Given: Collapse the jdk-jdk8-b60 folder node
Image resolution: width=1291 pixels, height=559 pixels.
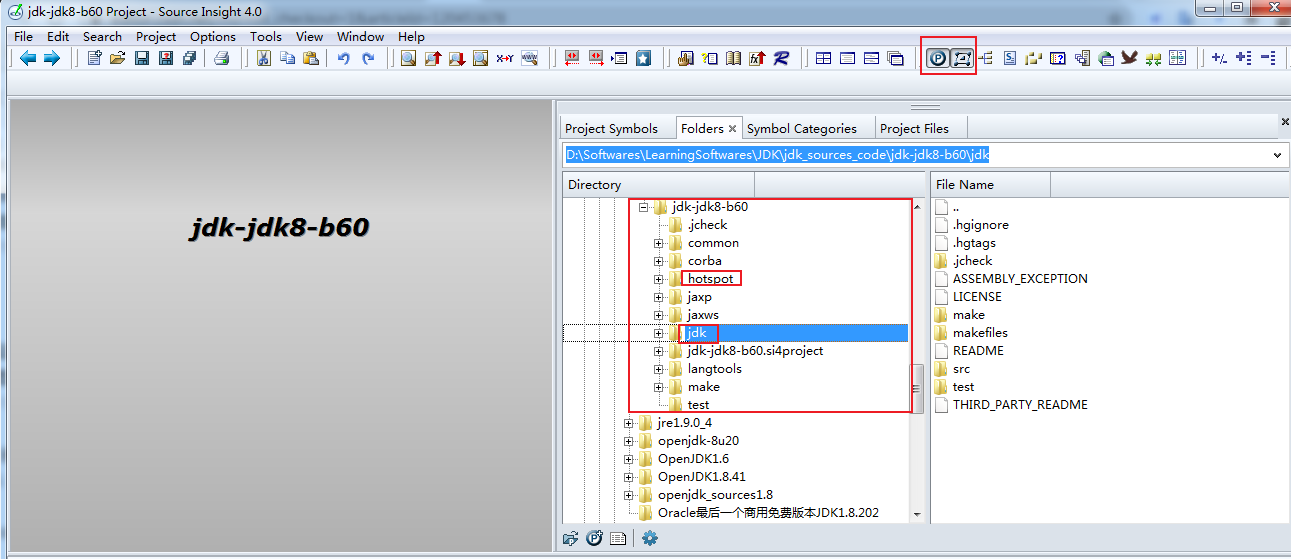Looking at the screenshot, I should 644,207.
